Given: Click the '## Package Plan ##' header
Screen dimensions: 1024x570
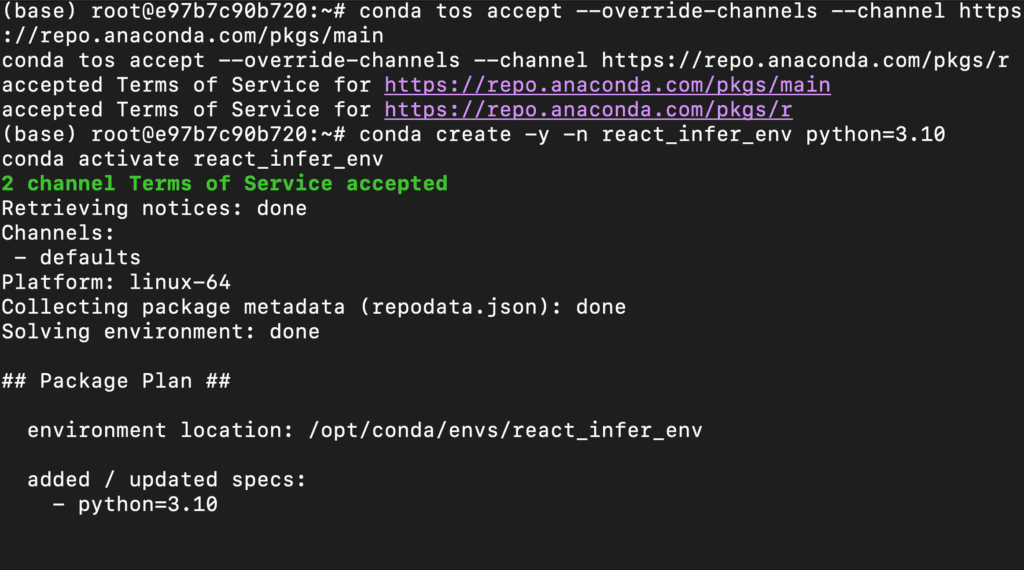Looking at the screenshot, I should click(x=116, y=381).
